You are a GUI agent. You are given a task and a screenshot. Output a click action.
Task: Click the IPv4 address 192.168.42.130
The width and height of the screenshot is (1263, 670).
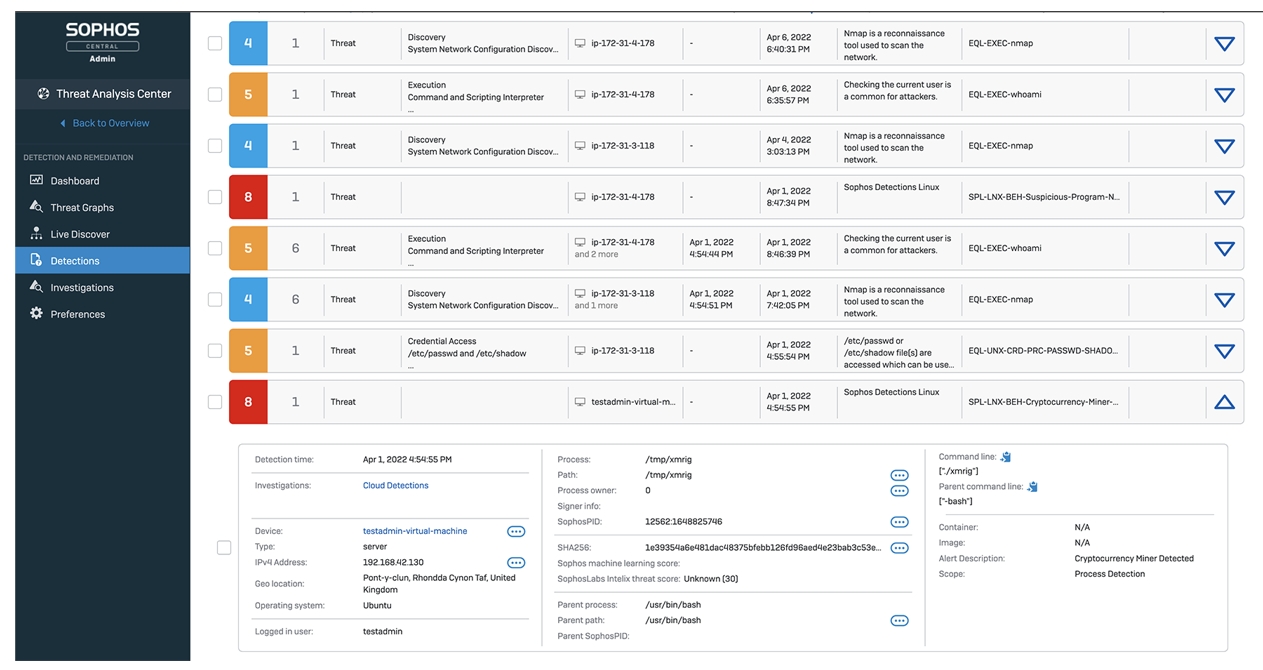point(393,563)
